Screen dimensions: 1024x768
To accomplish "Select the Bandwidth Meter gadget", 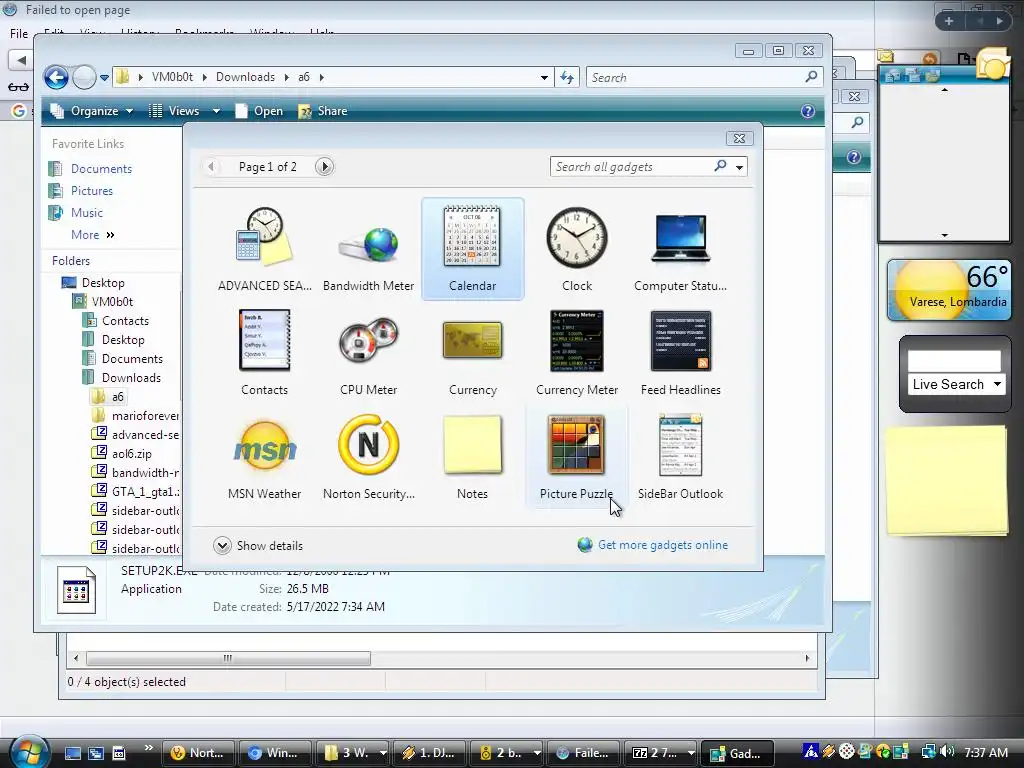I will tap(368, 249).
